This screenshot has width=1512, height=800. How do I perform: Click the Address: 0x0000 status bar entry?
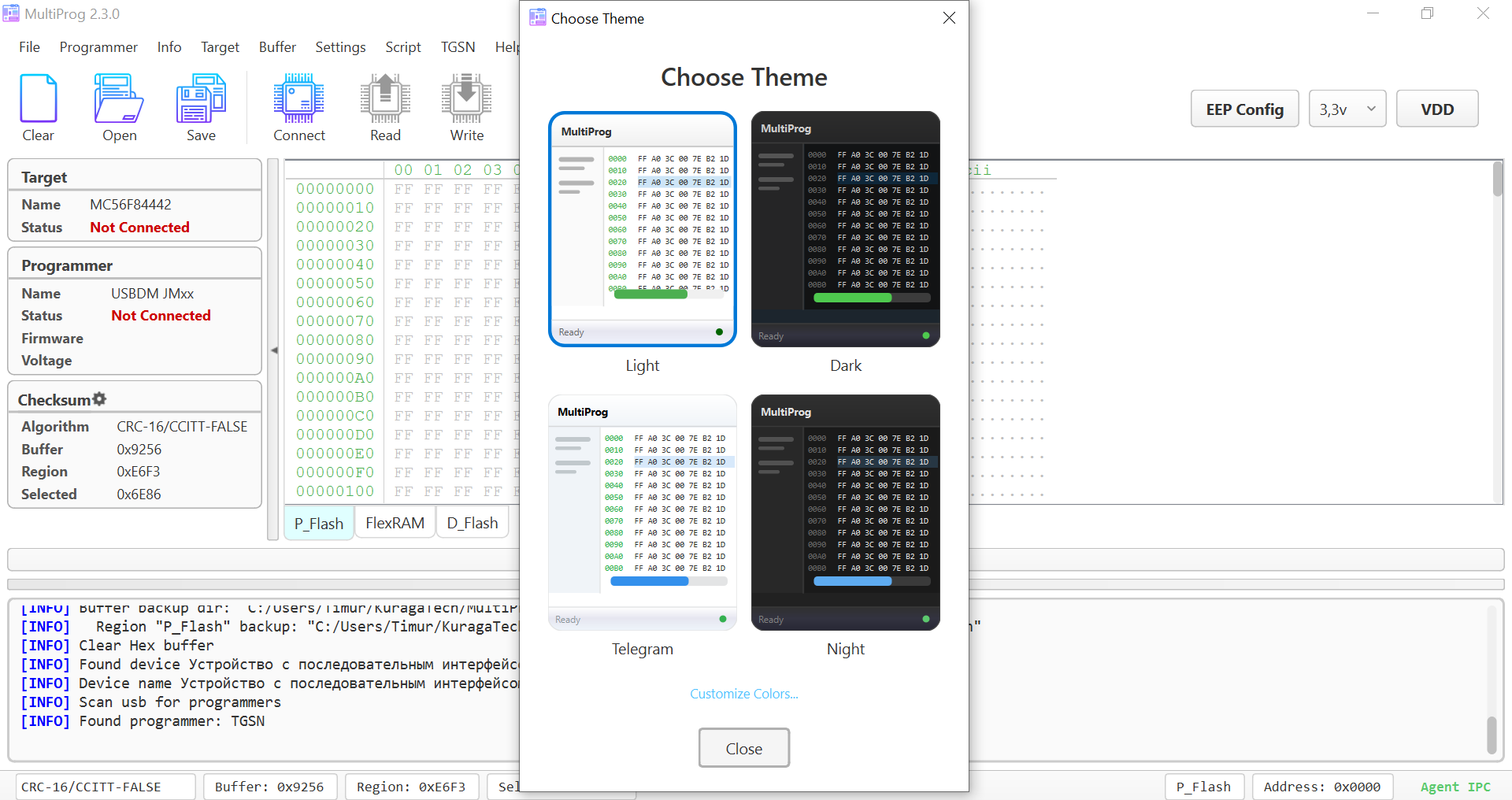coord(1322,787)
